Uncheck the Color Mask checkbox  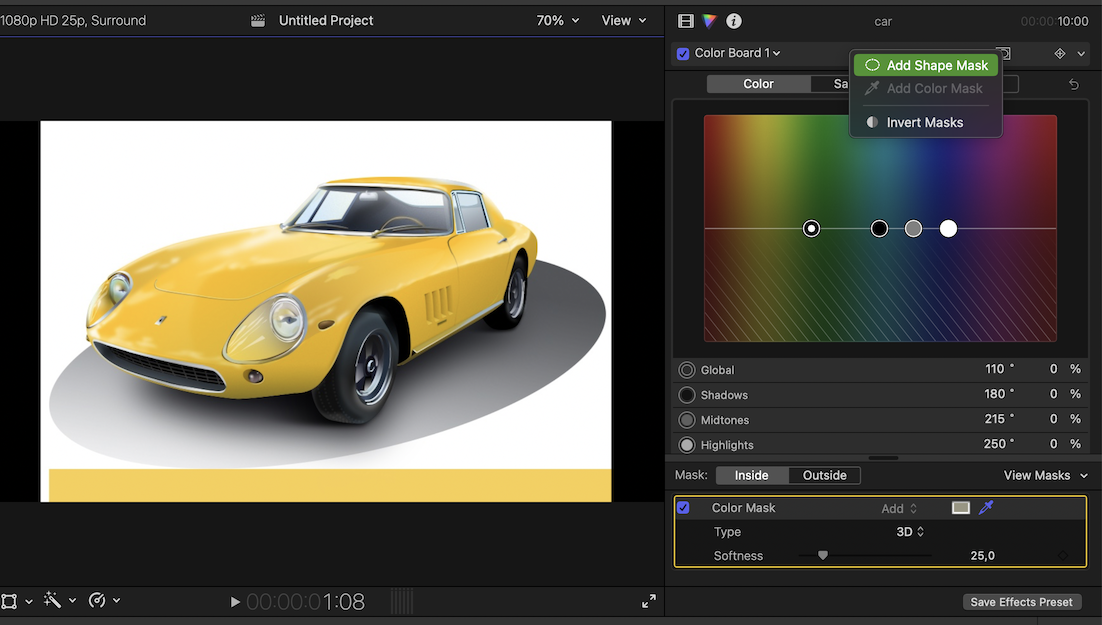pyautogui.click(x=684, y=508)
